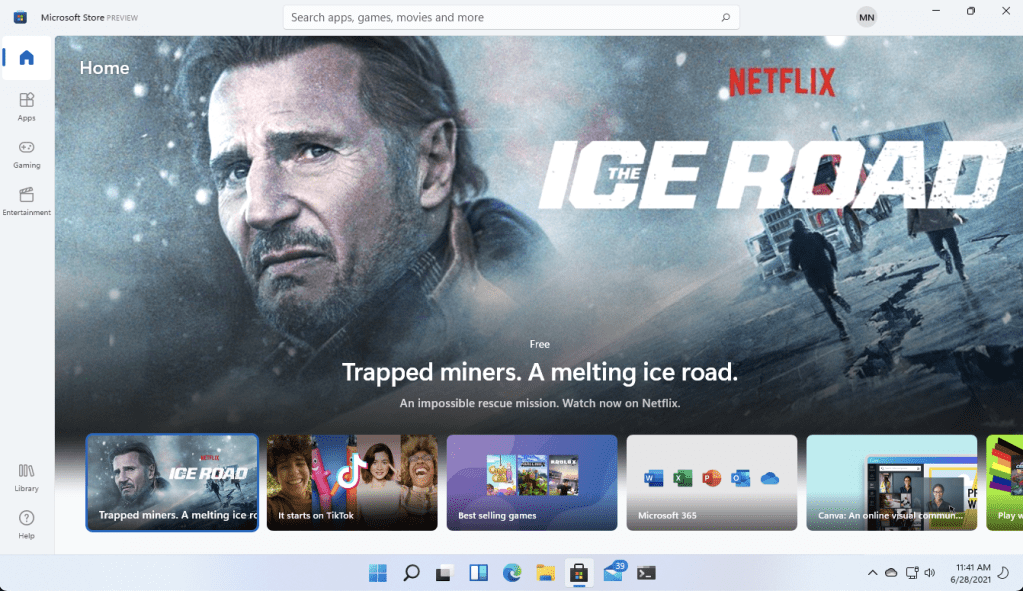Launch Microsoft Edge from the taskbar

512,573
